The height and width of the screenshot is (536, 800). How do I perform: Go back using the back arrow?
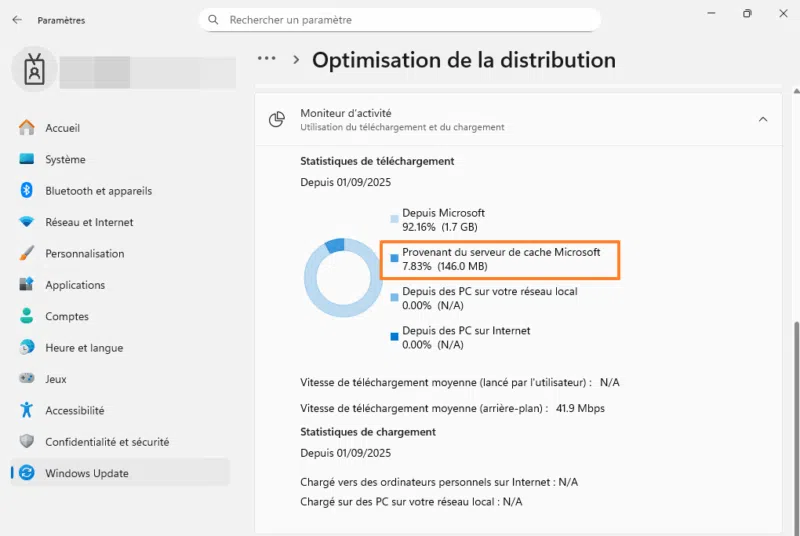pyautogui.click(x=16, y=20)
